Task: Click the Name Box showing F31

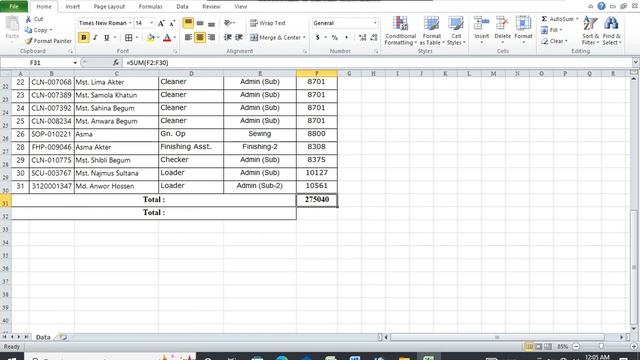Action: 37,62
